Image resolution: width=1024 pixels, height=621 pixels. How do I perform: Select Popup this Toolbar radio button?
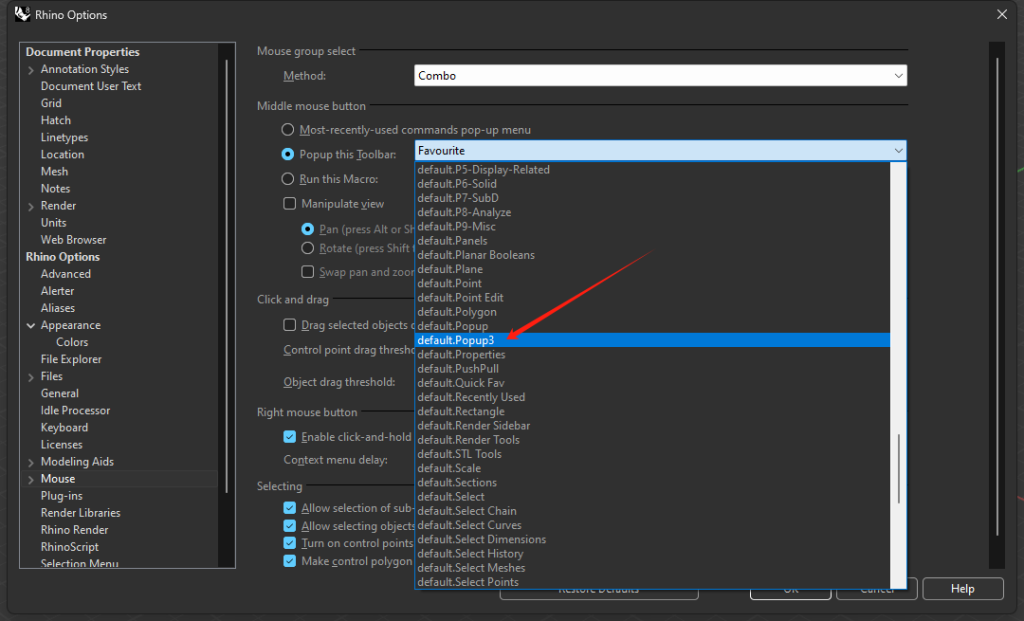pyautogui.click(x=287, y=154)
